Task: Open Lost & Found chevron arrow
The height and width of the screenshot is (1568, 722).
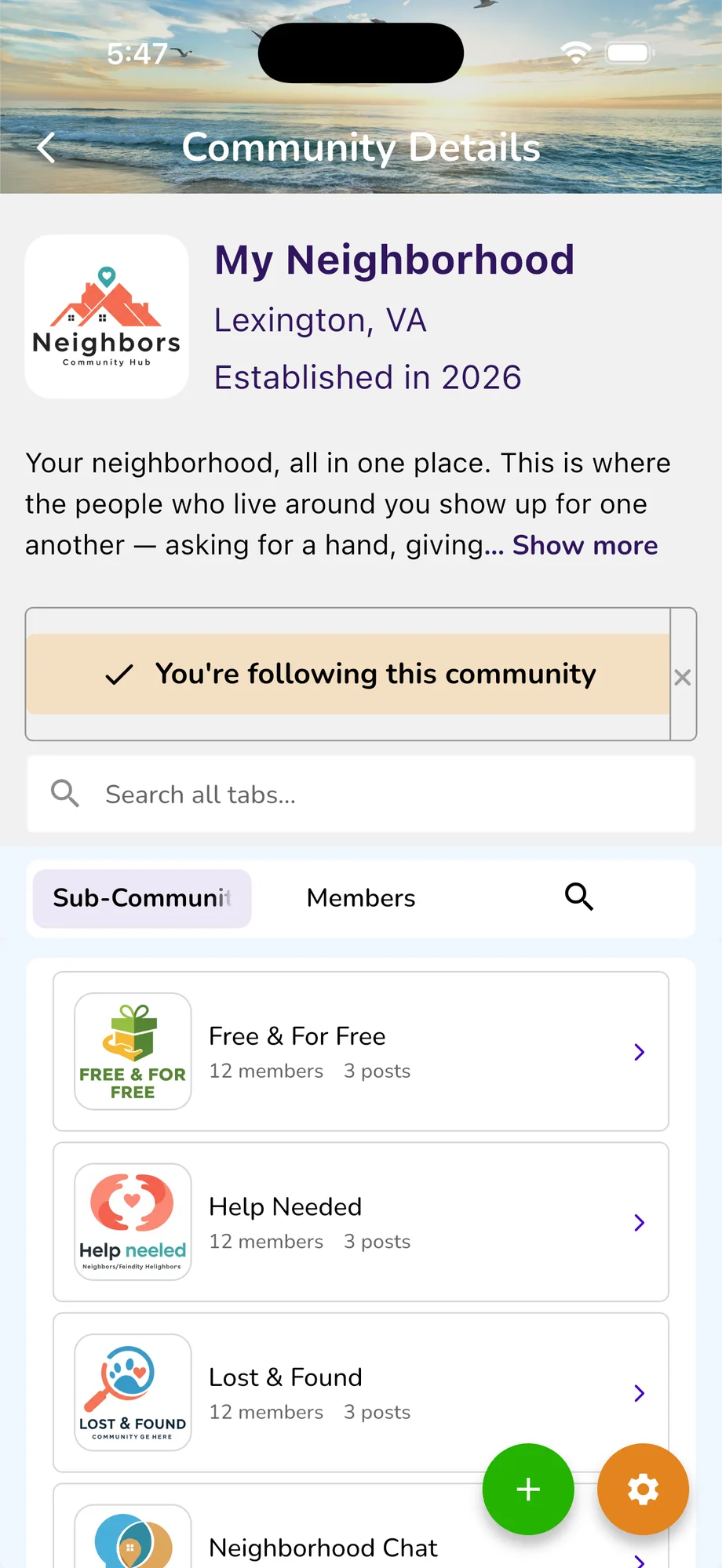Action: (640, 1393)
